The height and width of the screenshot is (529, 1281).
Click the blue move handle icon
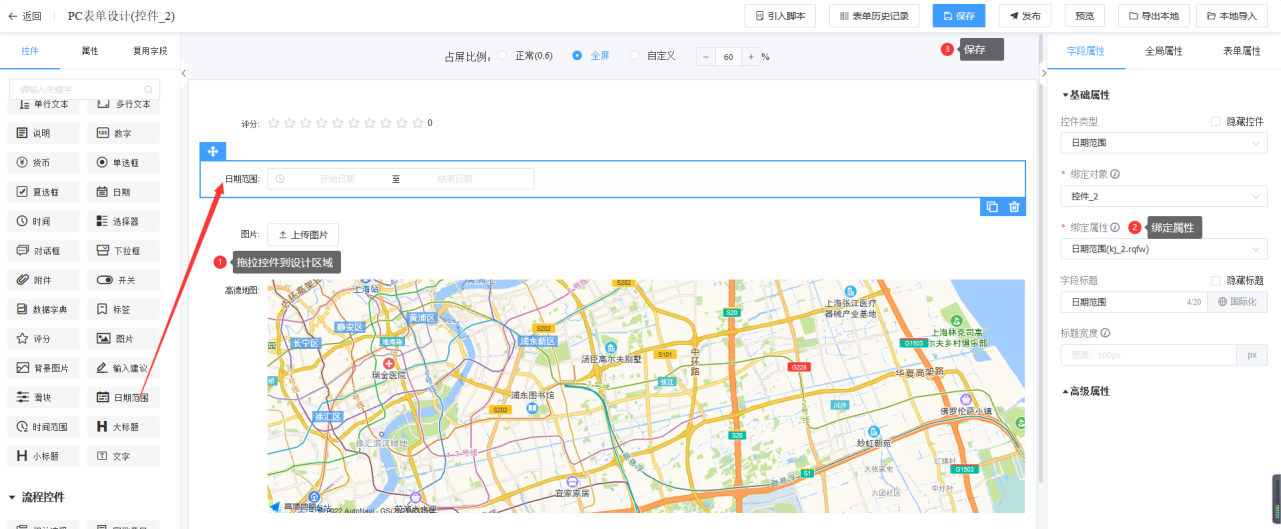point(213,151)
